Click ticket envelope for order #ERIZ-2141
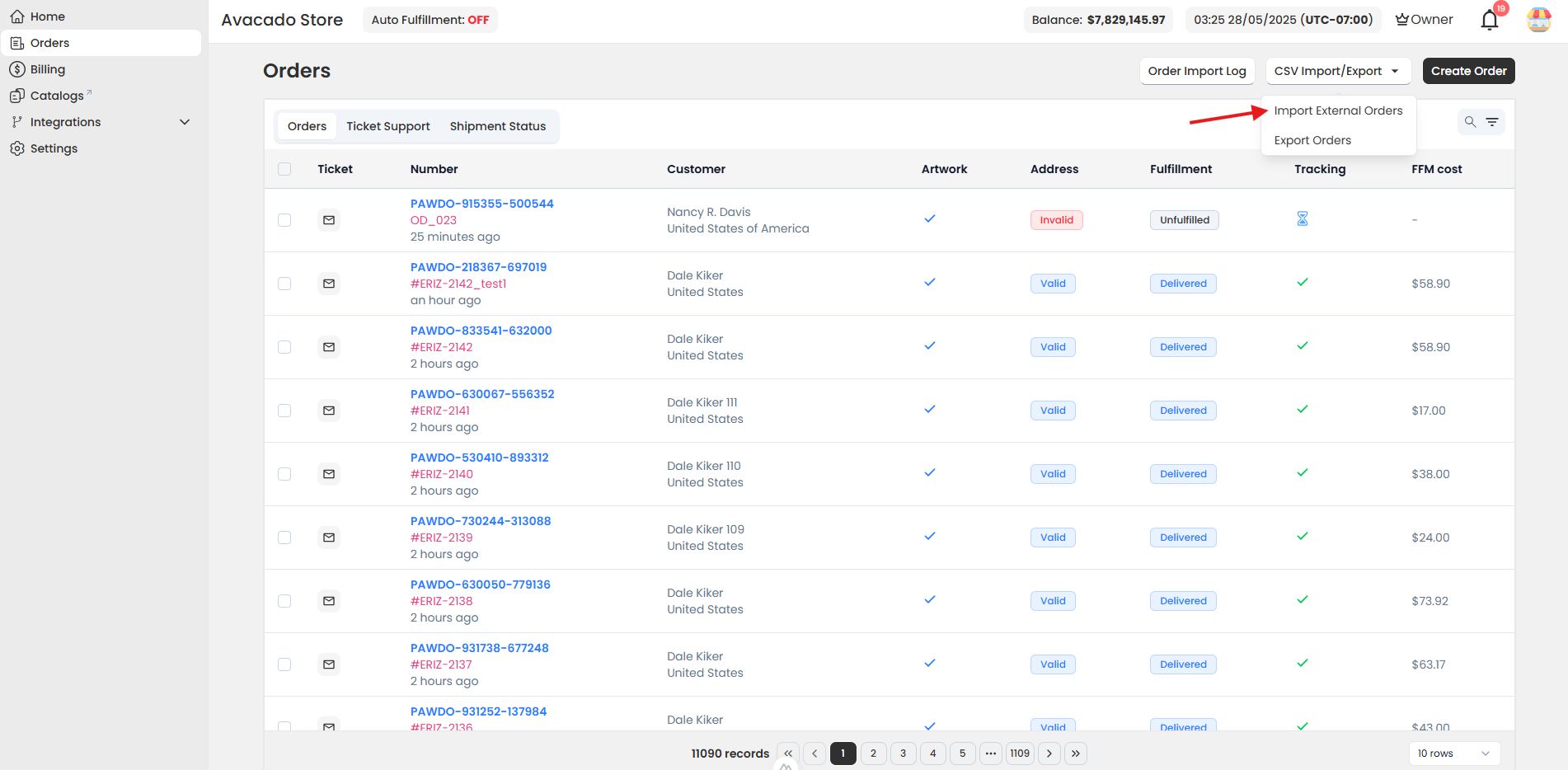The image size is (1568, 770). [x=329, y=411]
